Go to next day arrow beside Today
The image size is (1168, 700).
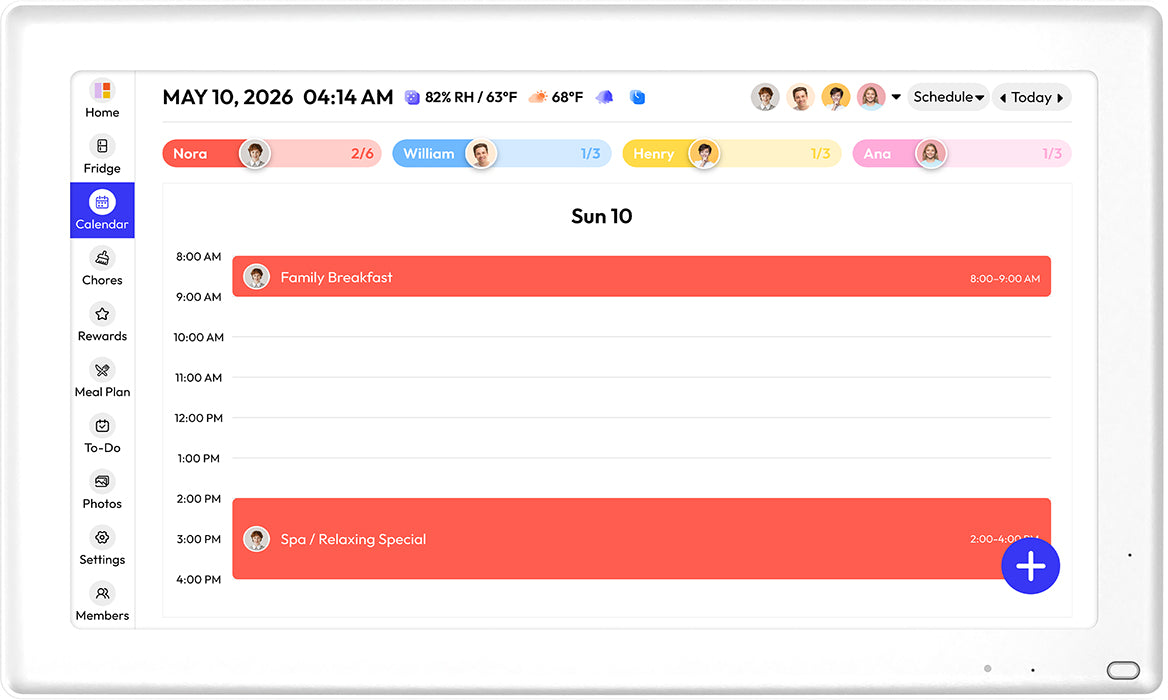point(1060,98)
